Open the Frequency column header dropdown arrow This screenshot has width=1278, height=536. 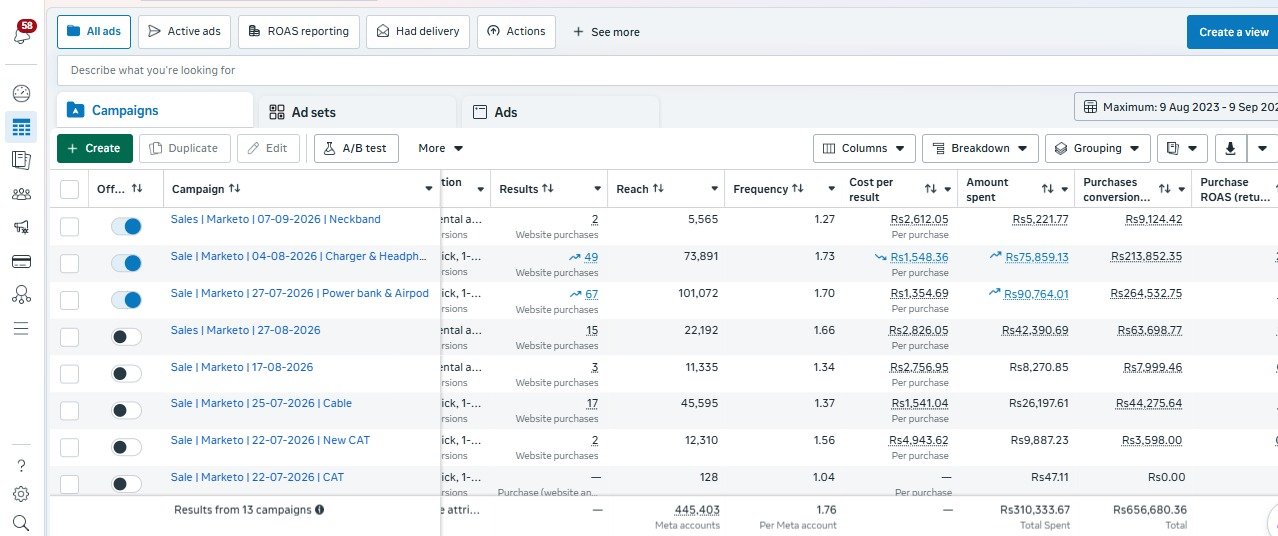tap(832, 189)
